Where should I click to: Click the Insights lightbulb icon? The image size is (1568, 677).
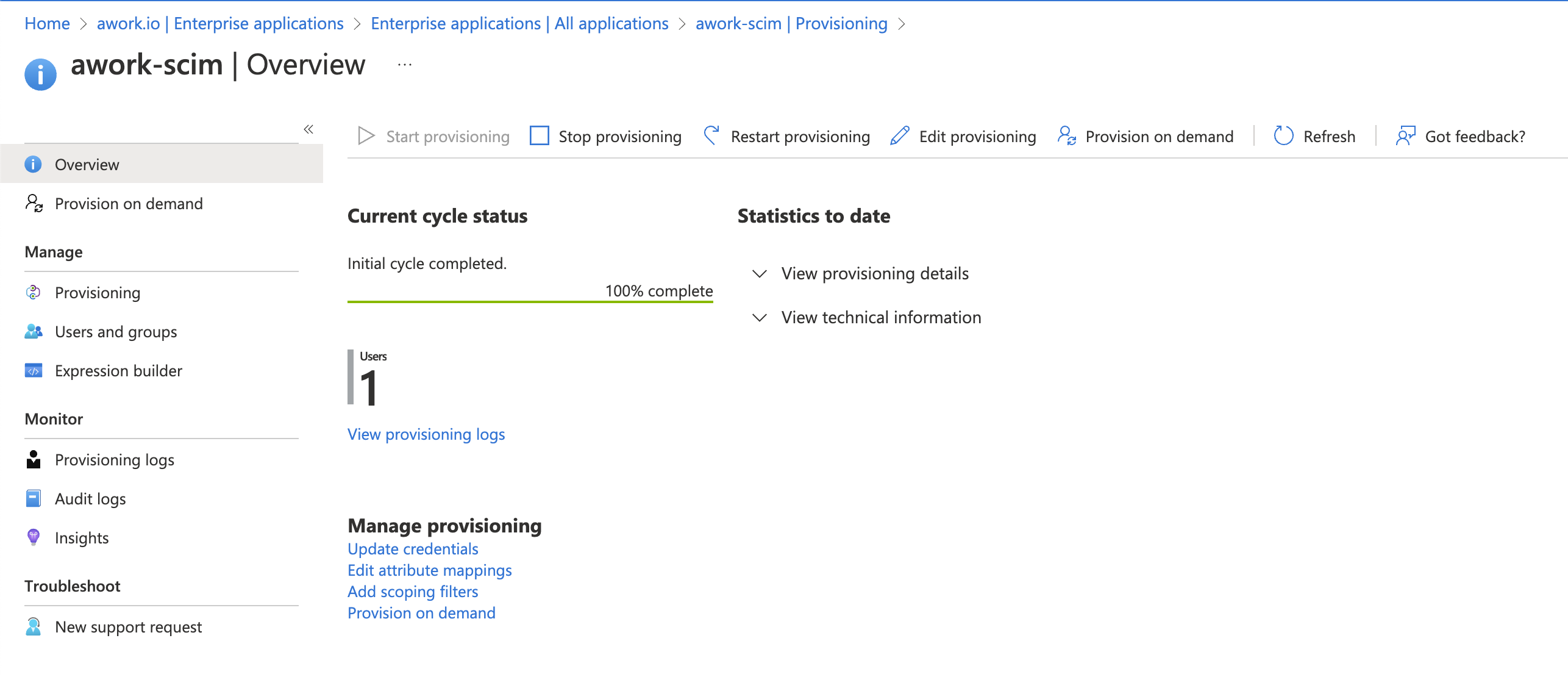click(x=34, y=537)
